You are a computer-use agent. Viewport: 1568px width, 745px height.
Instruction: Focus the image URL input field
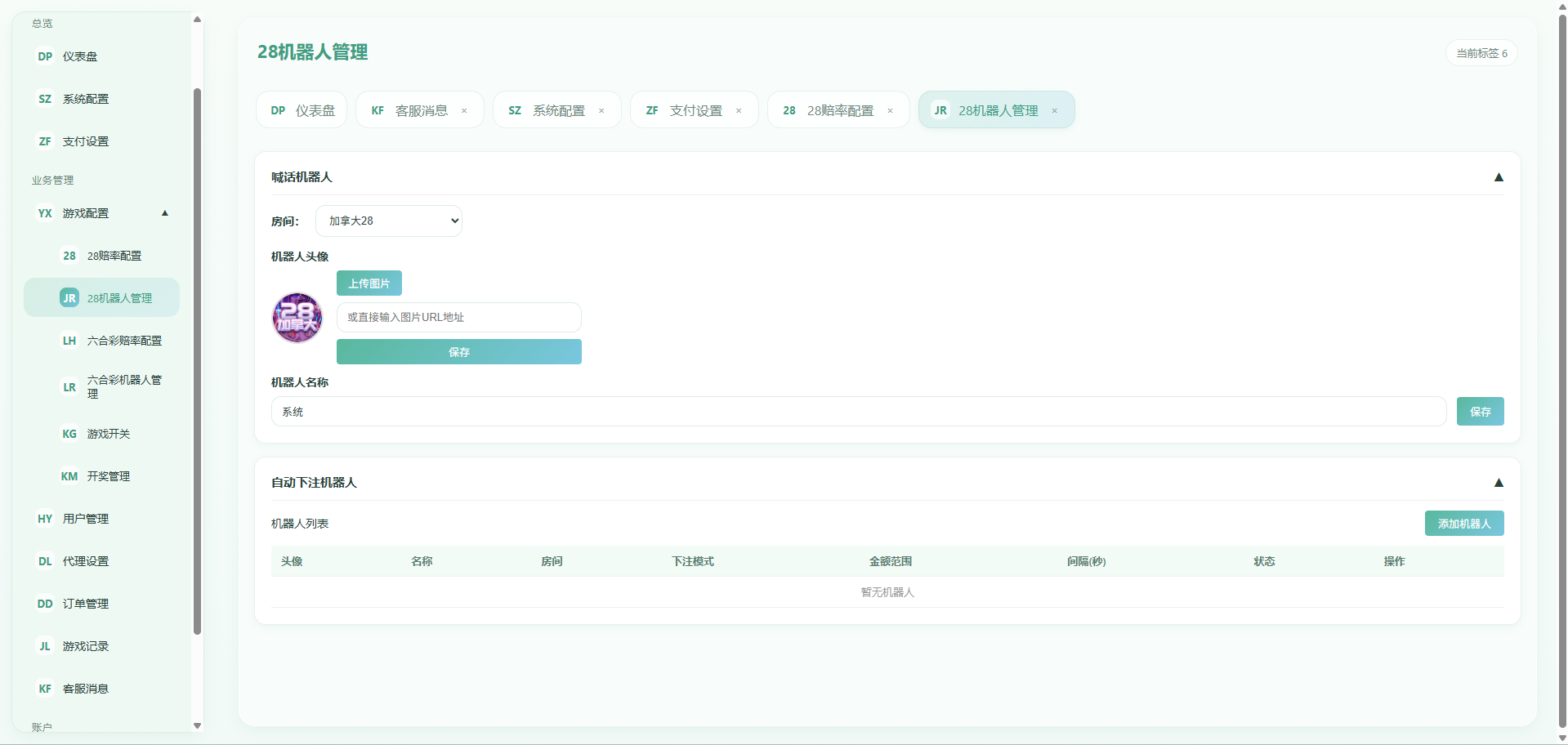459,317
